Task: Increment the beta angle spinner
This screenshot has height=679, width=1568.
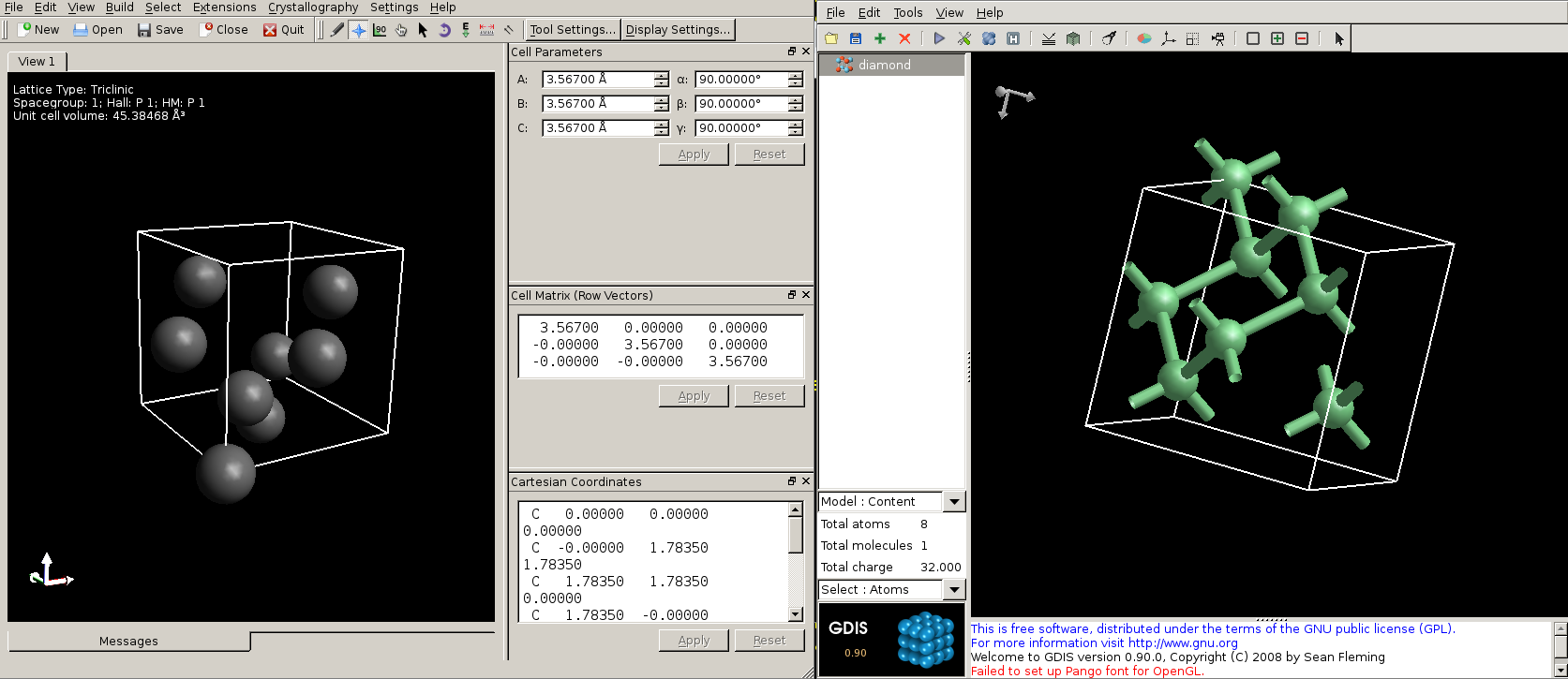Action: click(796, 100)
